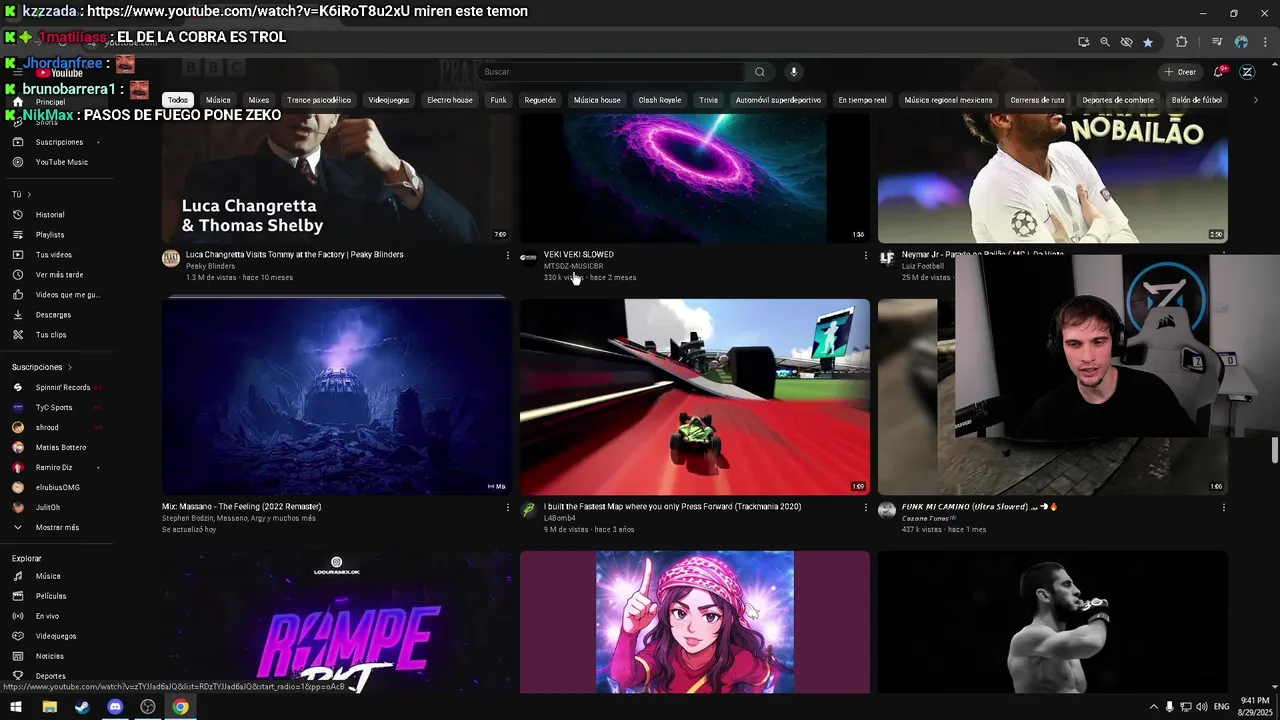Select the Deportes de combate chip
The width and height of the screenshot is (1280, 720).
(1118, 100)
